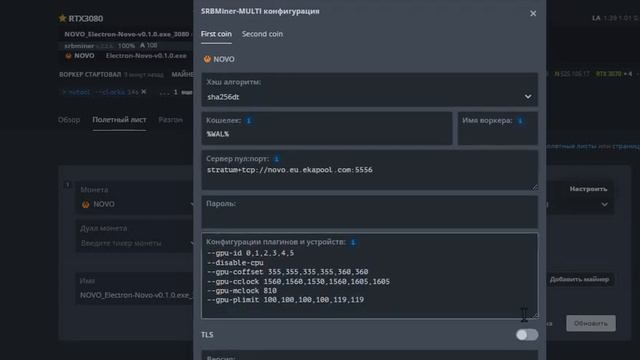Viewport: 640px width, 360px height.
Task: Click the --disable-cpu line
Action: (235, 262)
